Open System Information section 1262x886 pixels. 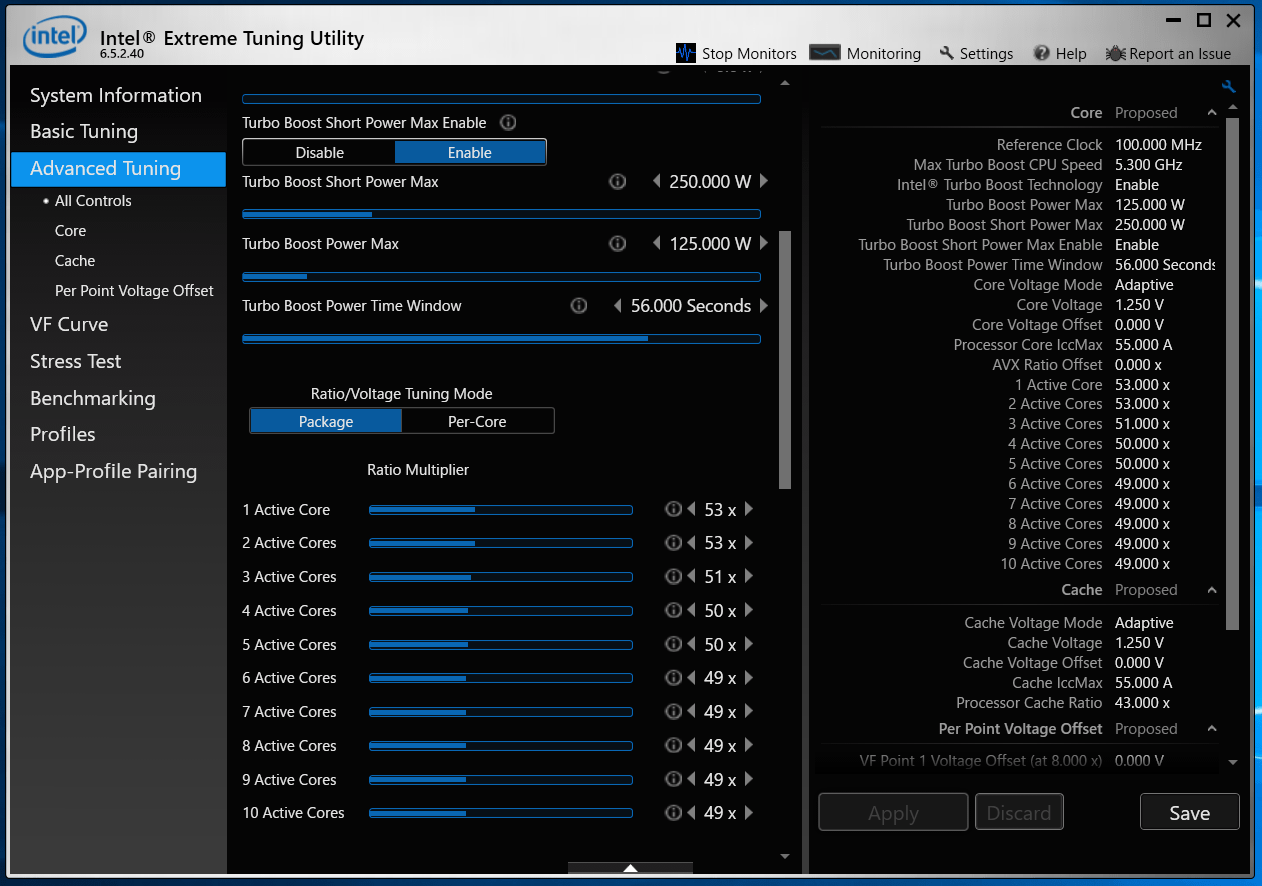tap(116, 95)
